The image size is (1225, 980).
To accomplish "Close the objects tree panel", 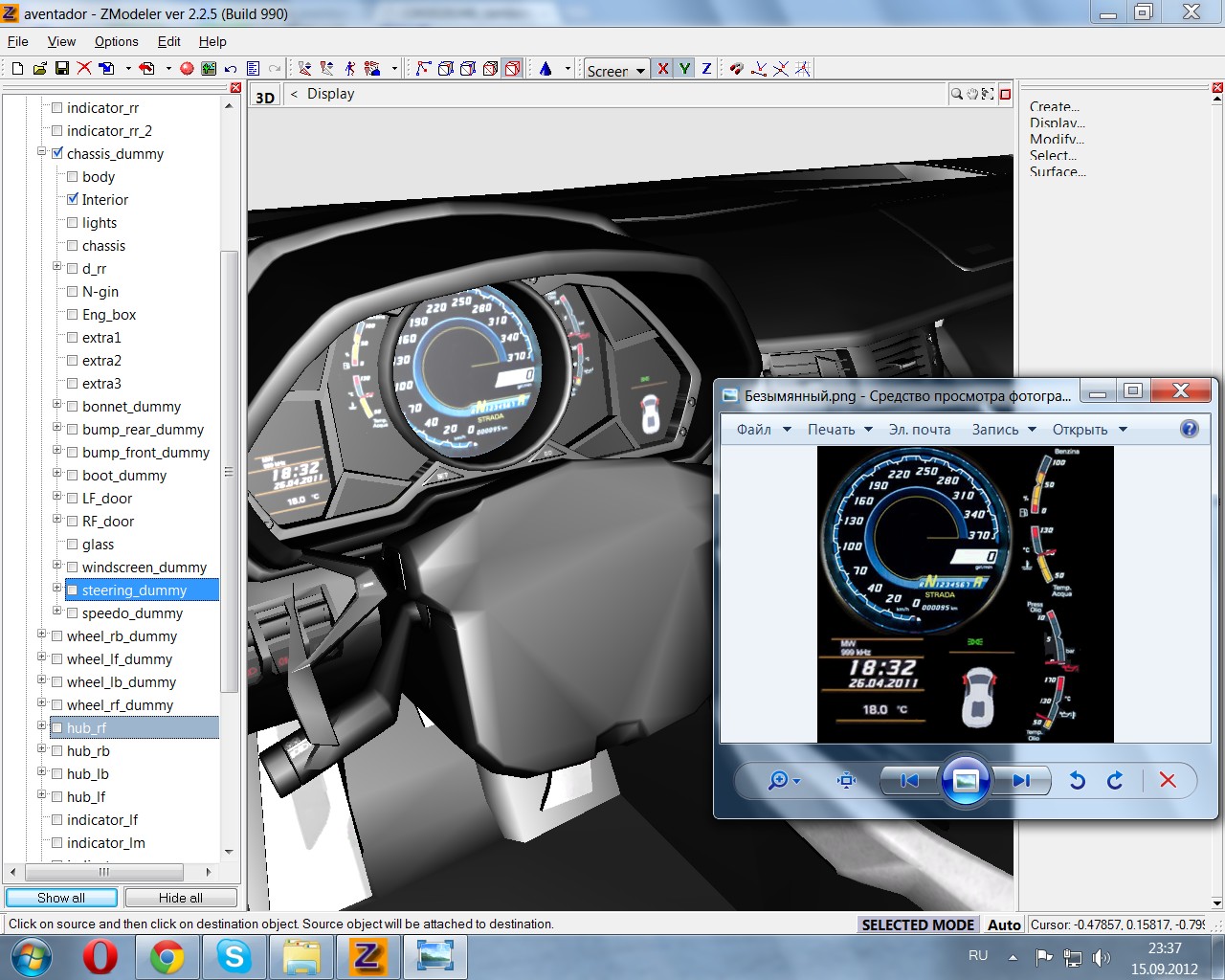I will [x=235, y=88].
